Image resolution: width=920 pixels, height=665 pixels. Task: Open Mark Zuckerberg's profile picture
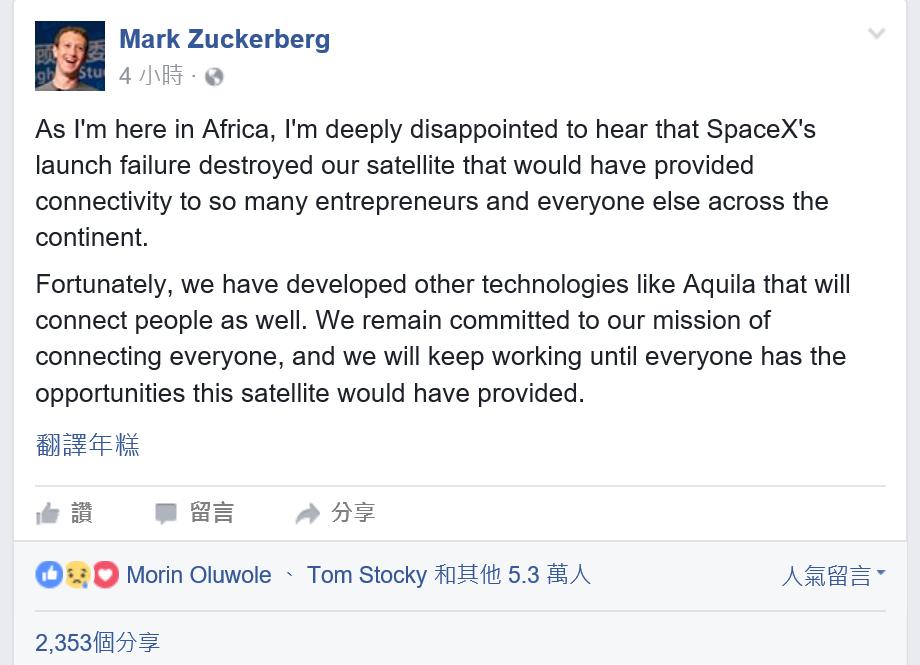[x=70, y=56]
